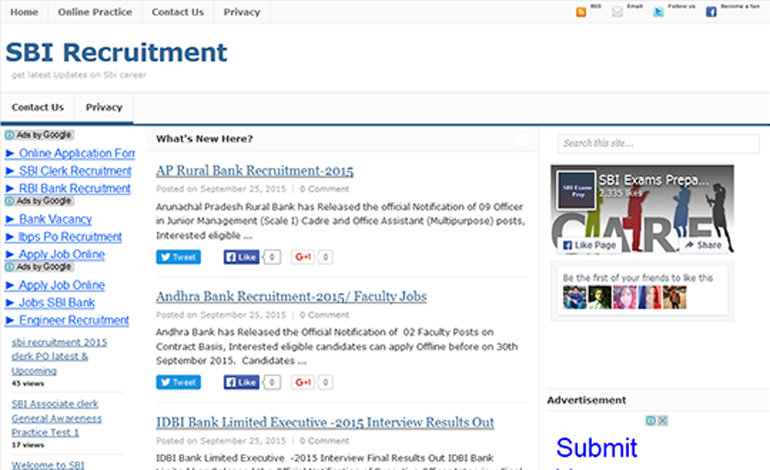Click the first friend avatar in widget

575,298
